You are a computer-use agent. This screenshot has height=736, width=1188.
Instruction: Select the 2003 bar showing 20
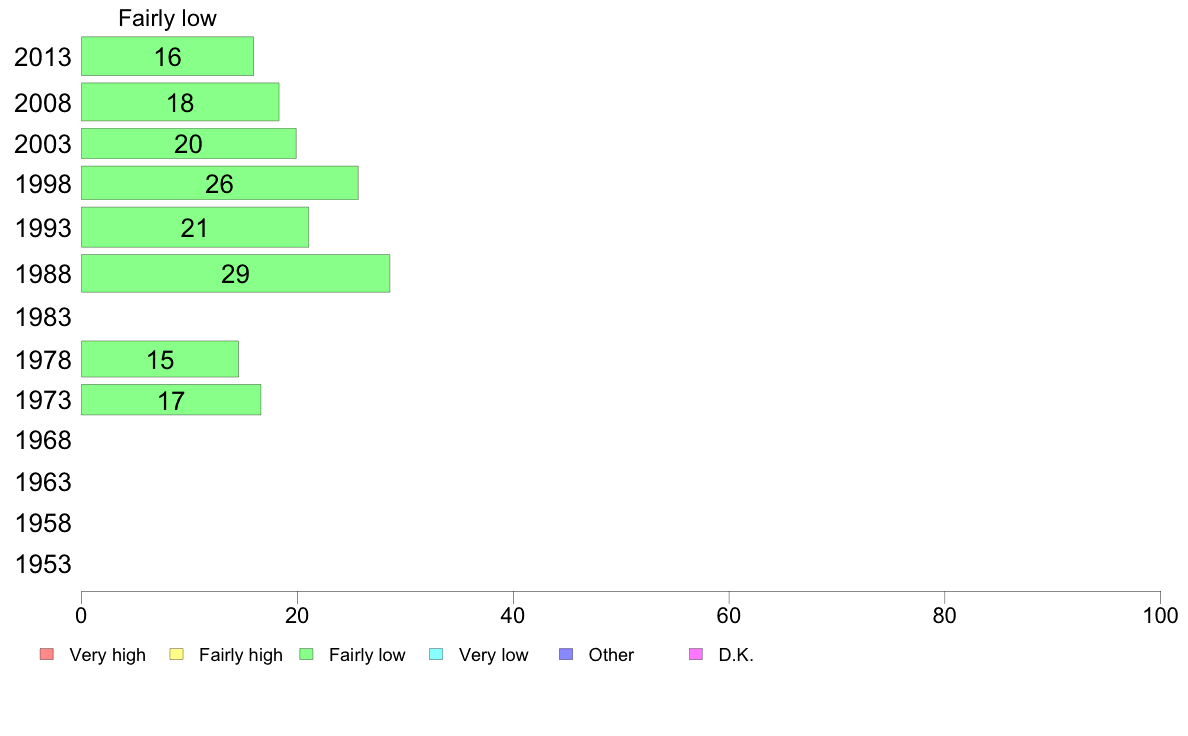click(x=189, y=143)
